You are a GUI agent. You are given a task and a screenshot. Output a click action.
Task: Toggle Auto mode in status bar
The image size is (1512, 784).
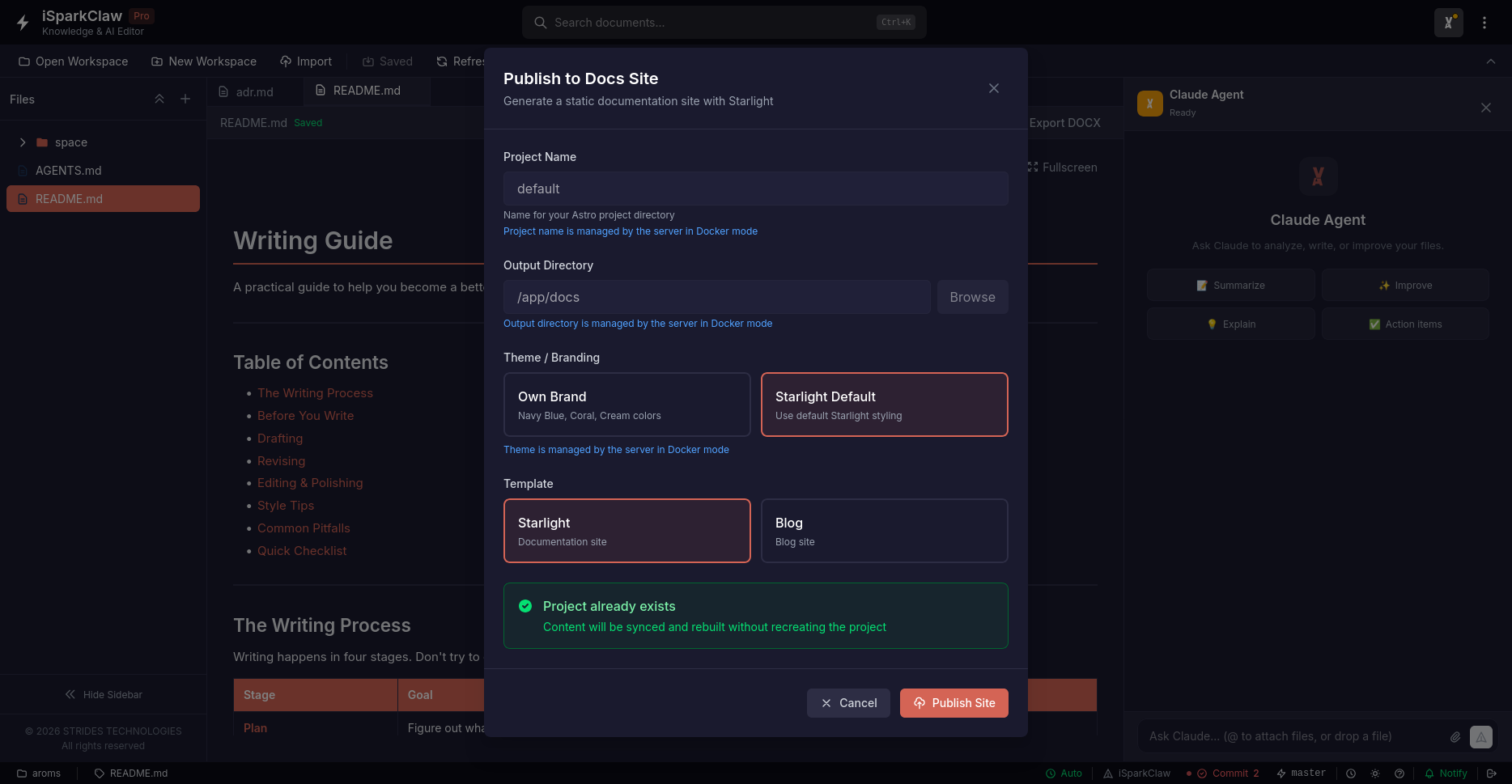(x=1064, y=773)
